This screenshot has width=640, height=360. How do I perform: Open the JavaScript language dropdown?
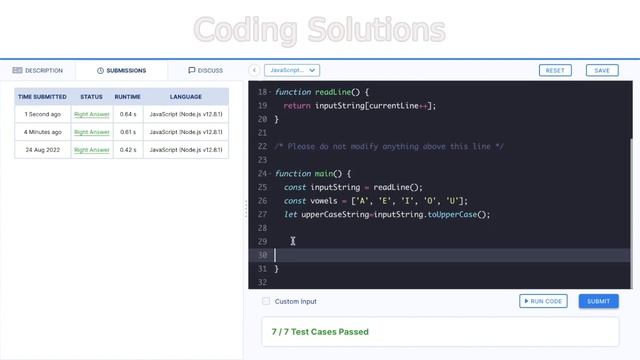[292, 70]
